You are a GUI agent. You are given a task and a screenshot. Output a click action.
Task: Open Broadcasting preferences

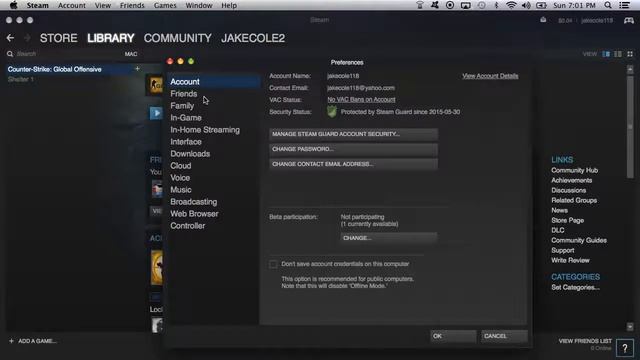[x=193, y=202]
